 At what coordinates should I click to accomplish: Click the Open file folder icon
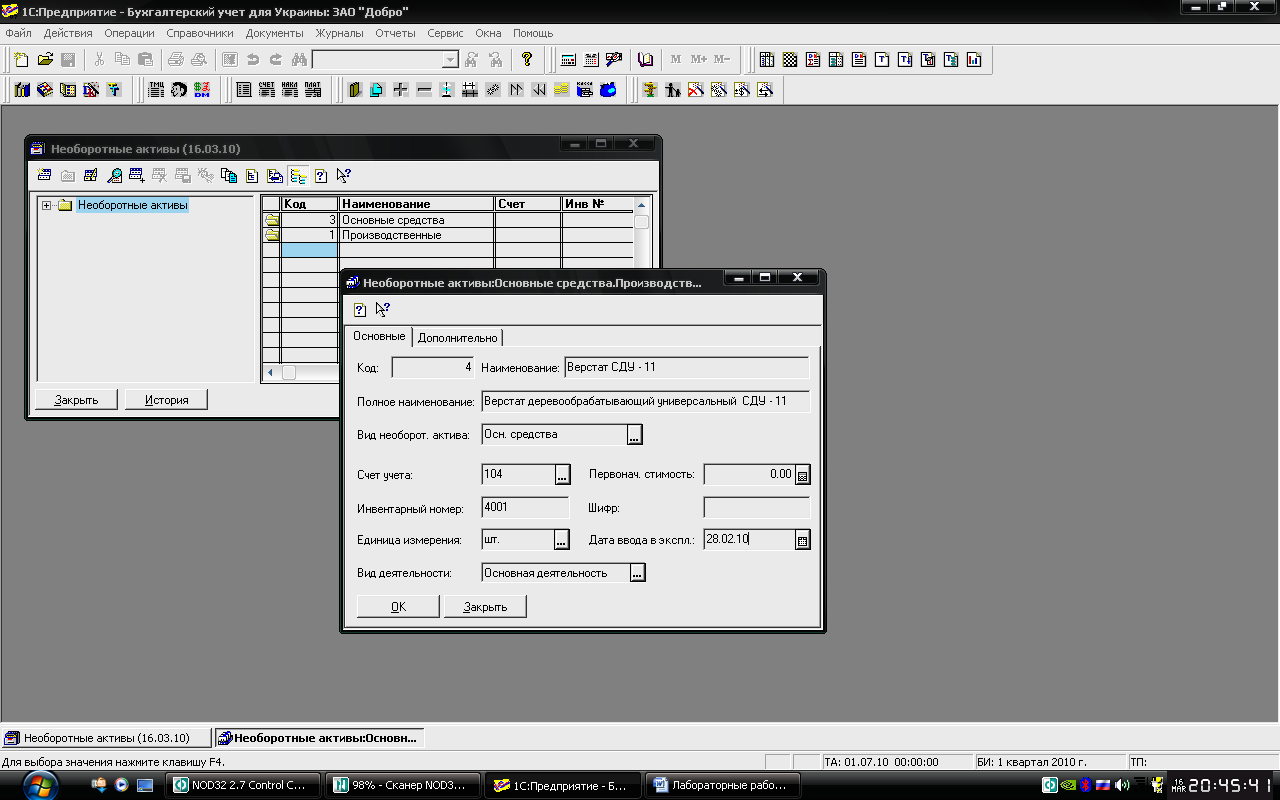click(45, 60)
